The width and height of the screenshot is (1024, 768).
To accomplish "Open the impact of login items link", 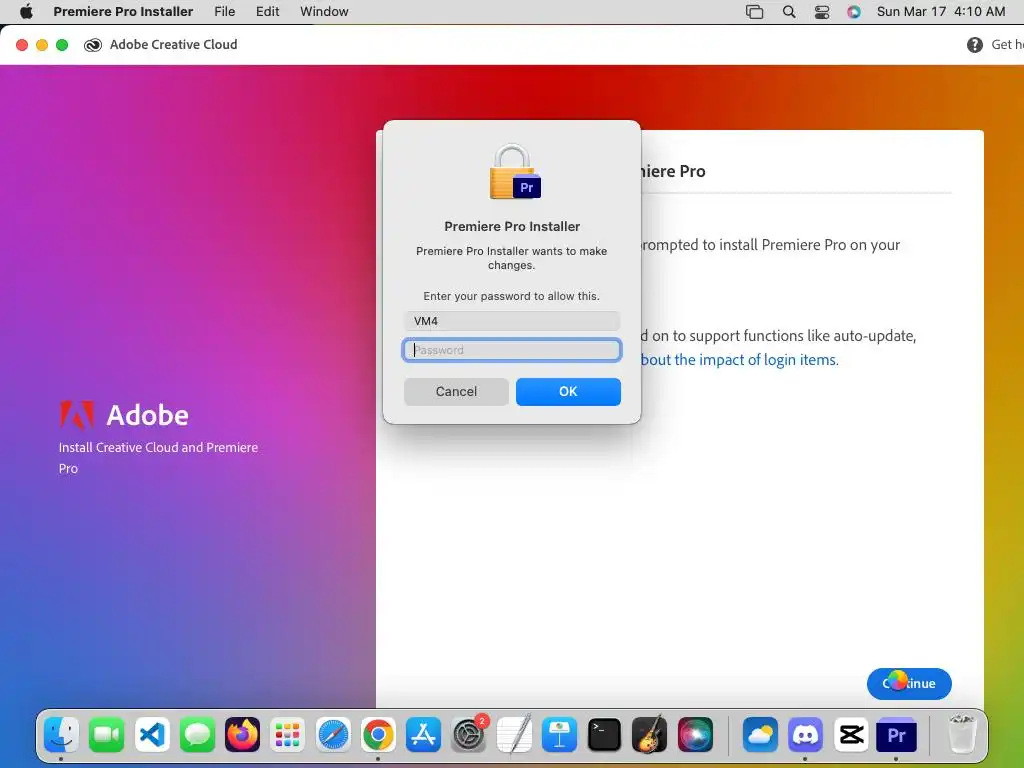I will coord(739,360).
